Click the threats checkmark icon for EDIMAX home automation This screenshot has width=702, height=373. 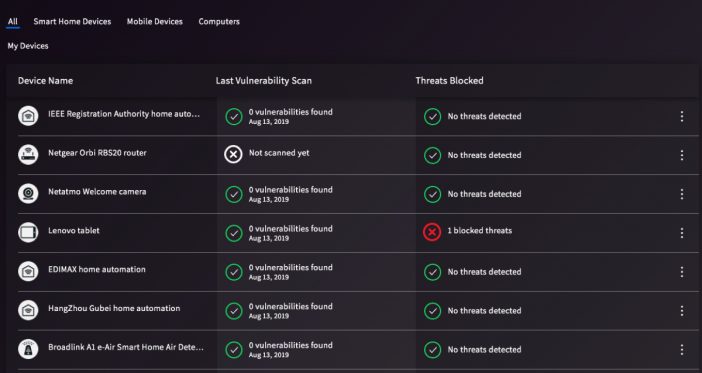pos(432,272)
